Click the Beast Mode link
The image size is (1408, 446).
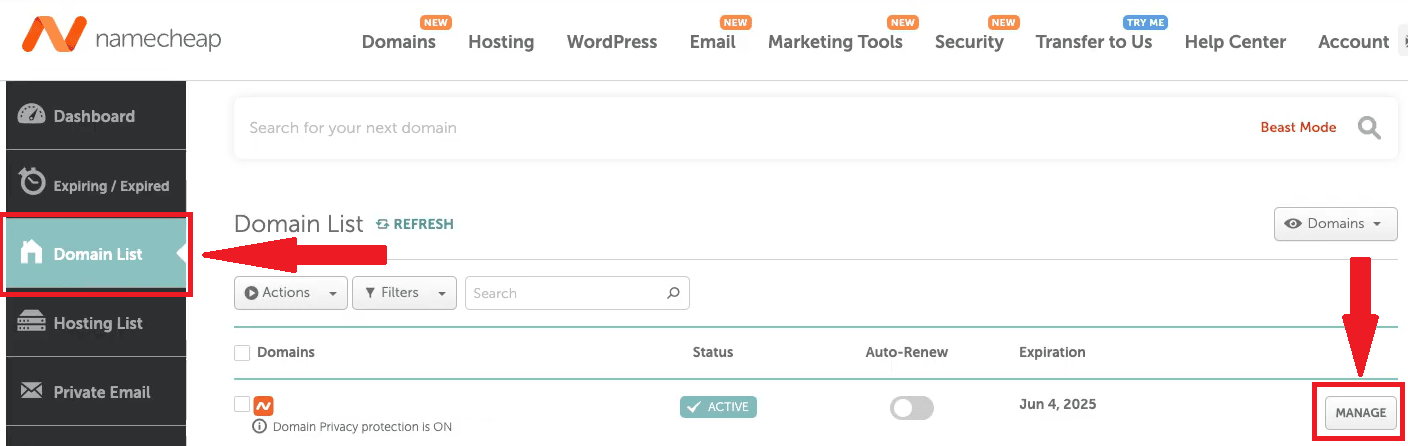[1298, 127]
